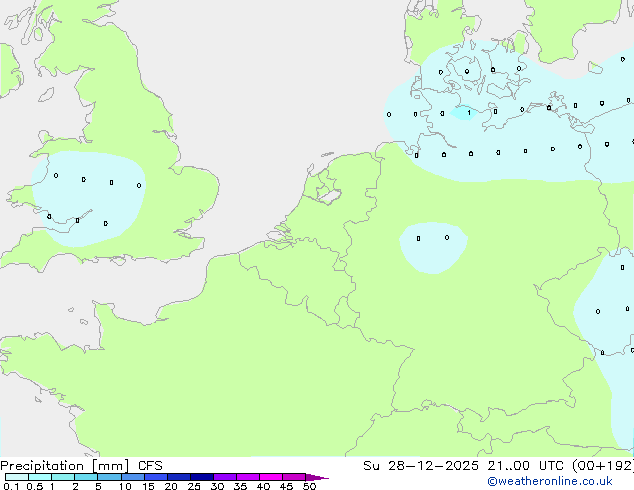Viewport: 634px width, 490px height.
Task: Click the legend swatch between 1 and 2
Action: coord(63,477)
